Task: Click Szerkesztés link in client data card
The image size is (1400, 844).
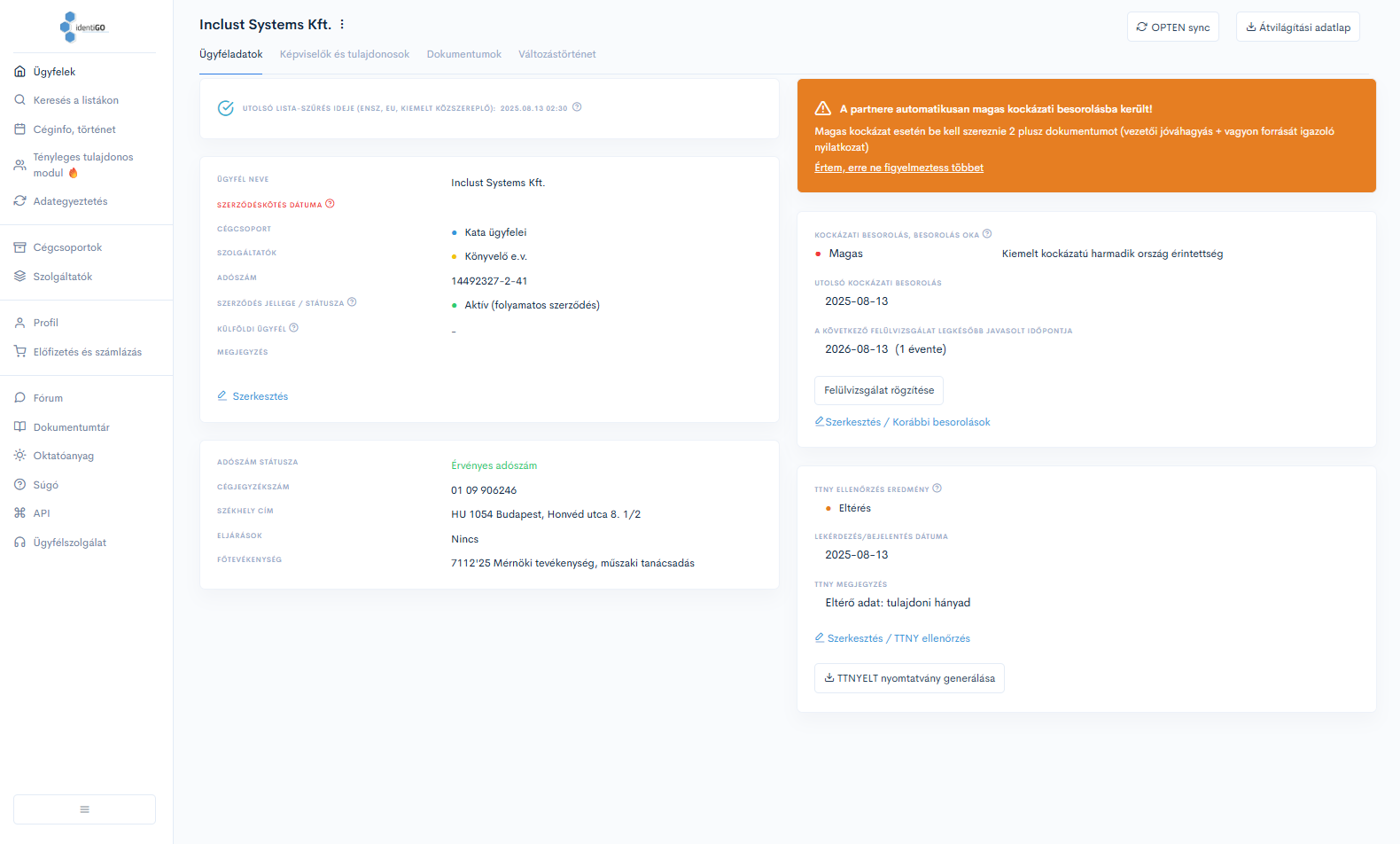Action: tap(260, 396)
